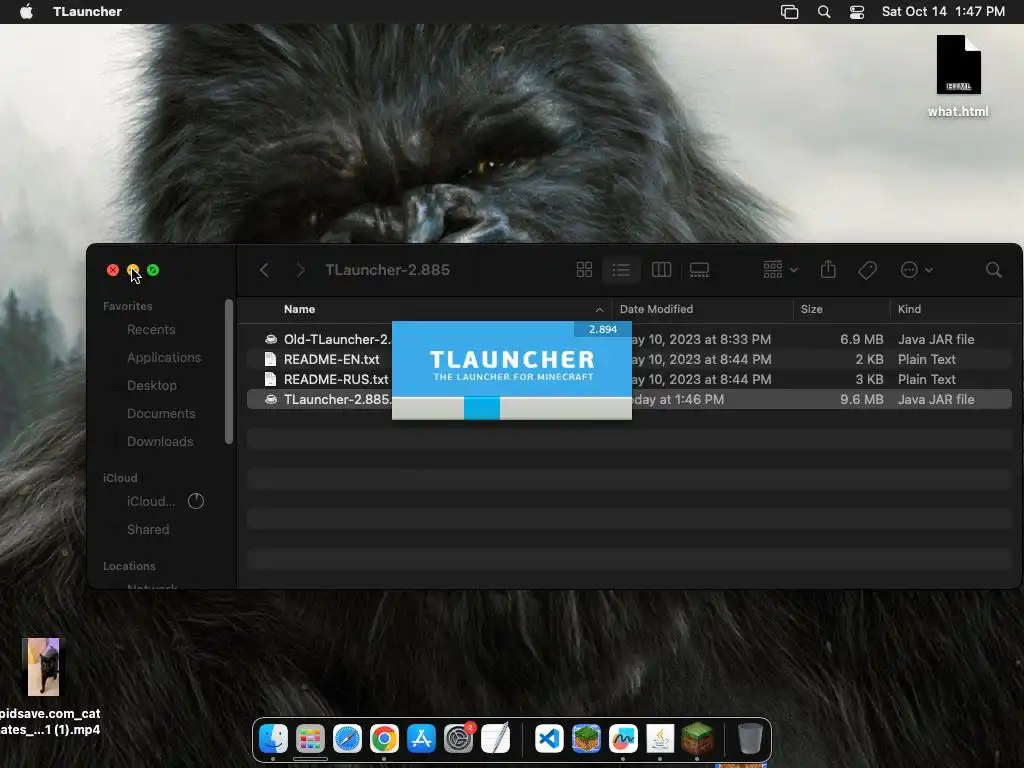The width and height of the screenshot is (1024, 768).
Task: Open Launchpad from the Dock
Action: click(310, 739)
